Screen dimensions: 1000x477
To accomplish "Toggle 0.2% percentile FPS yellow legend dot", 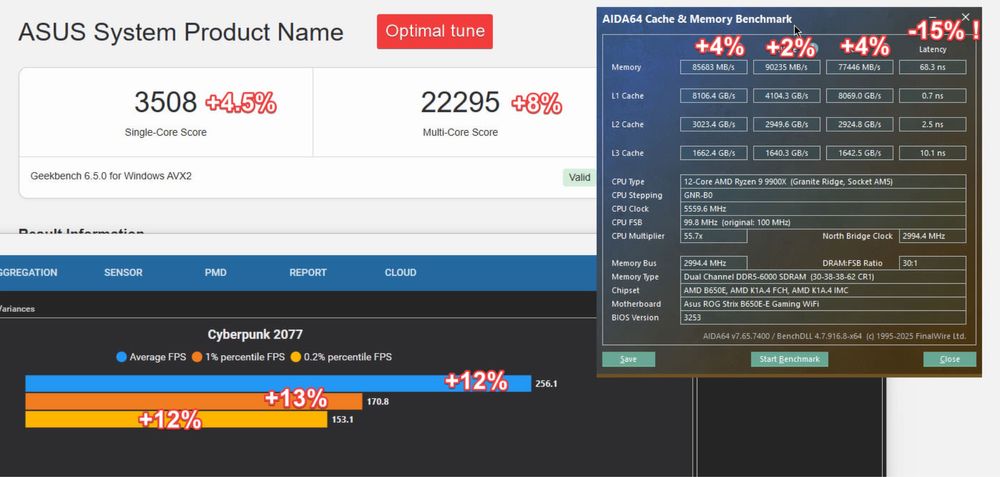I will 295,357.
